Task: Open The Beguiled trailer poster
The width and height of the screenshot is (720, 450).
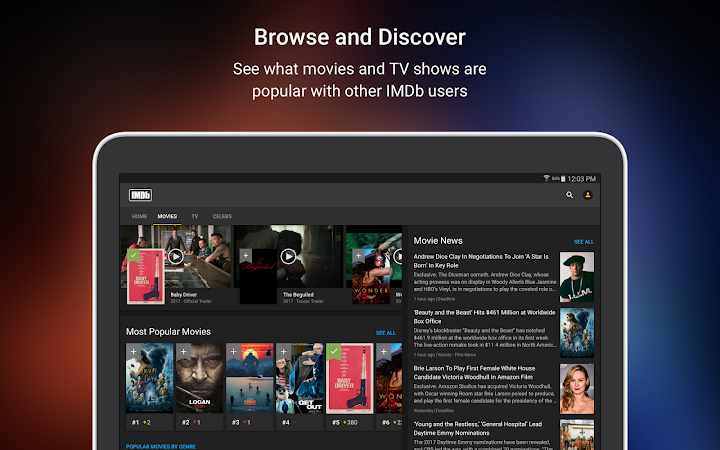Action: [x=258, y=276]
